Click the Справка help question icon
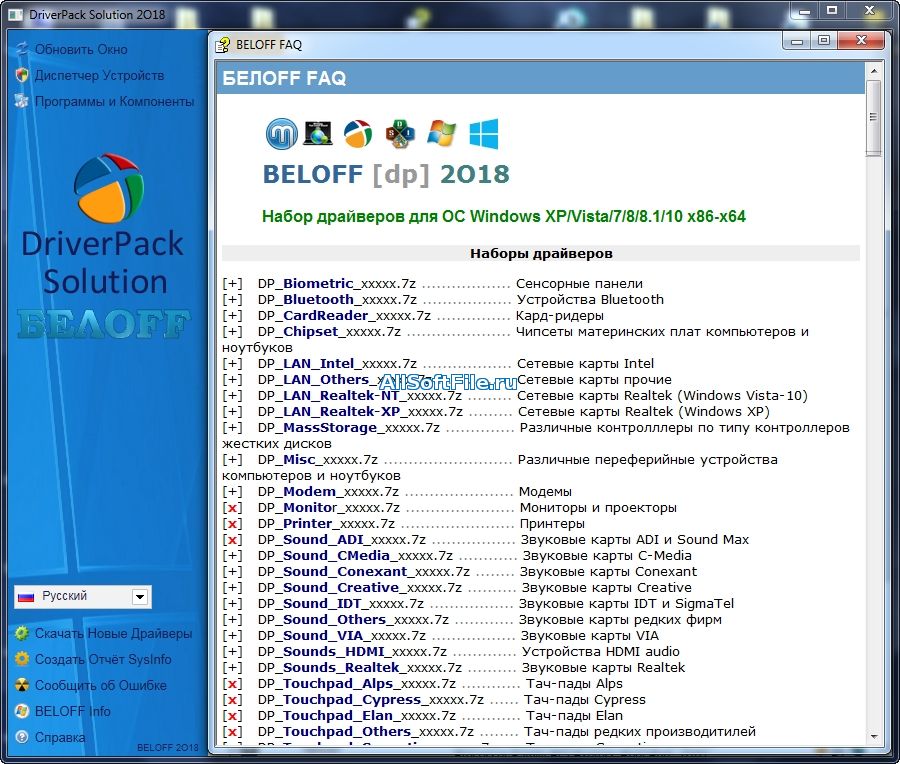900x764 pixels. [x=22, y=736]
